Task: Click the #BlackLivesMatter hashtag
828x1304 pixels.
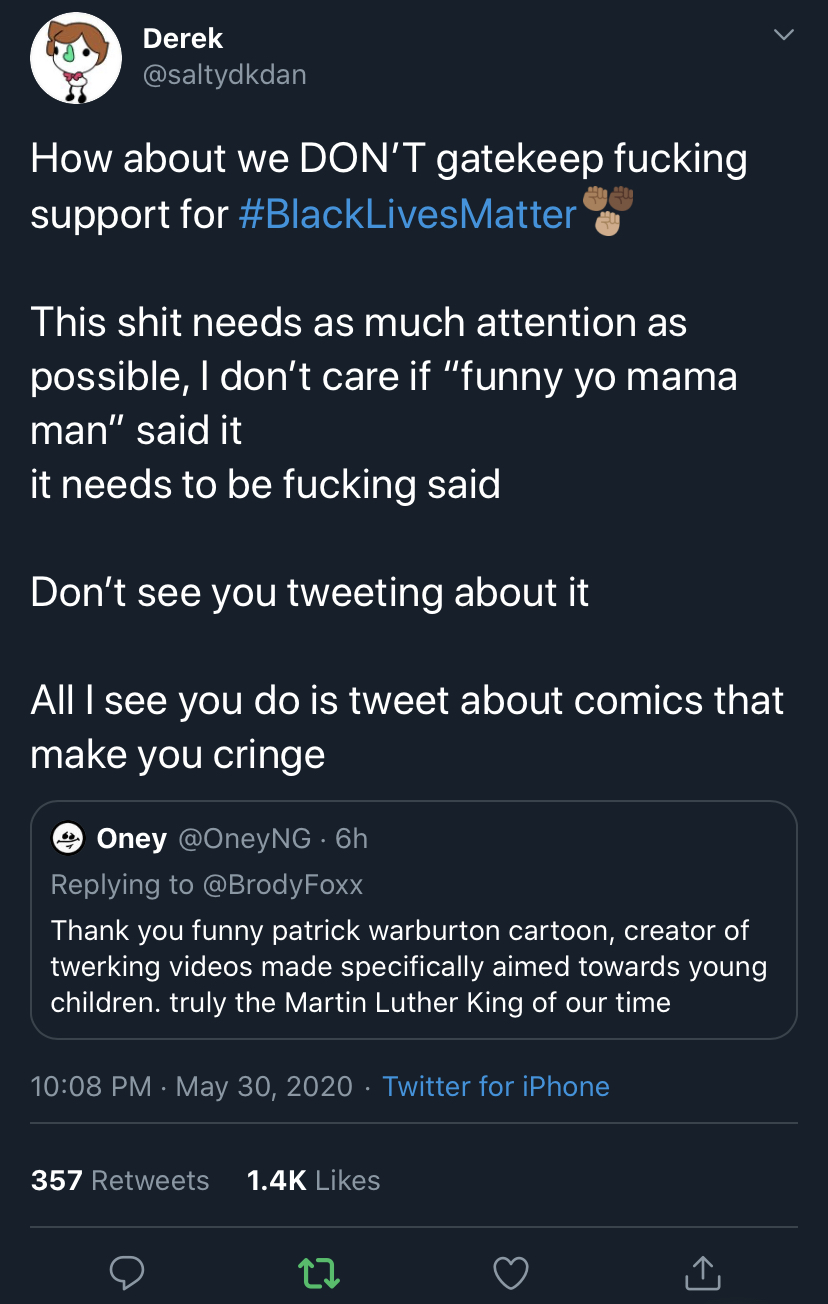Action: click(408, 214)
